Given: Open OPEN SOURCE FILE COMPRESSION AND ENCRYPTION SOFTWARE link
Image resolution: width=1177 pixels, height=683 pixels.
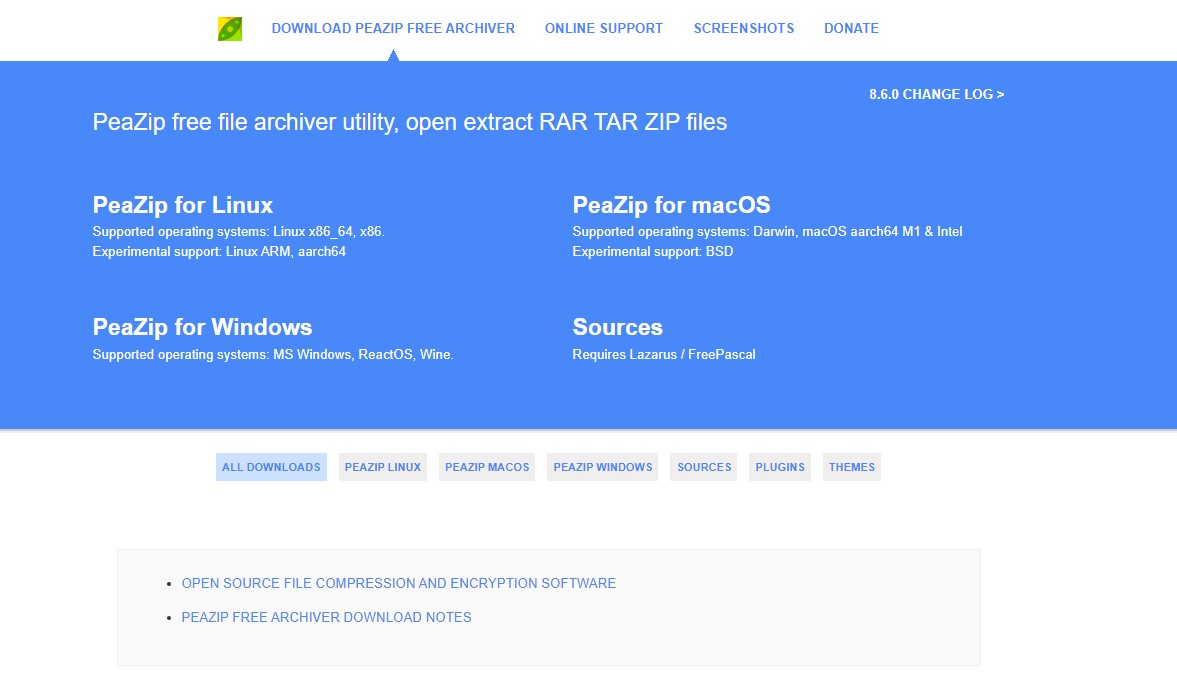Looking at the screenshot, I should click(398, 583).
